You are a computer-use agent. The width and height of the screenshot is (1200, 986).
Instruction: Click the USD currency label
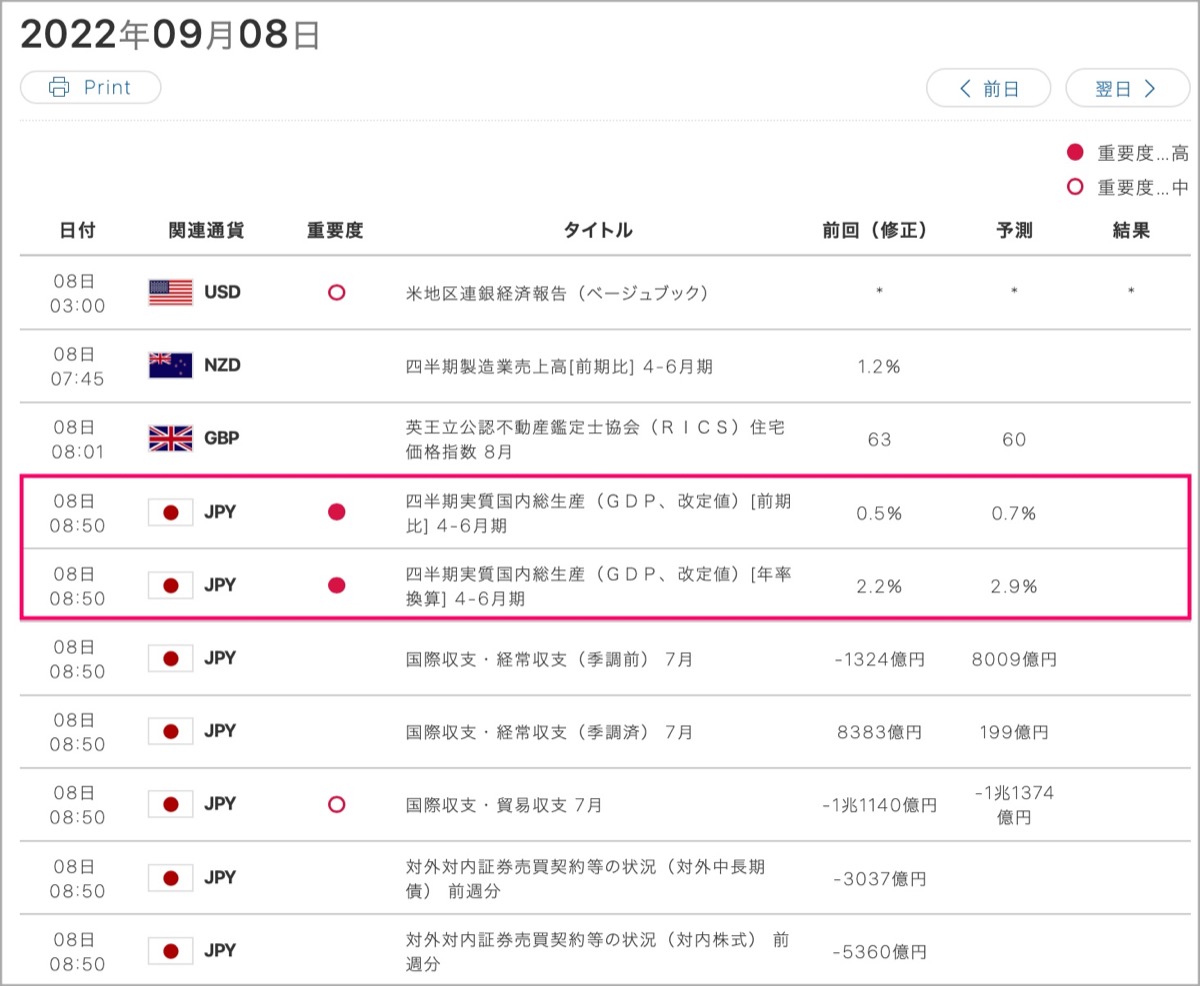pyautogui.click(x=222, y=293)
